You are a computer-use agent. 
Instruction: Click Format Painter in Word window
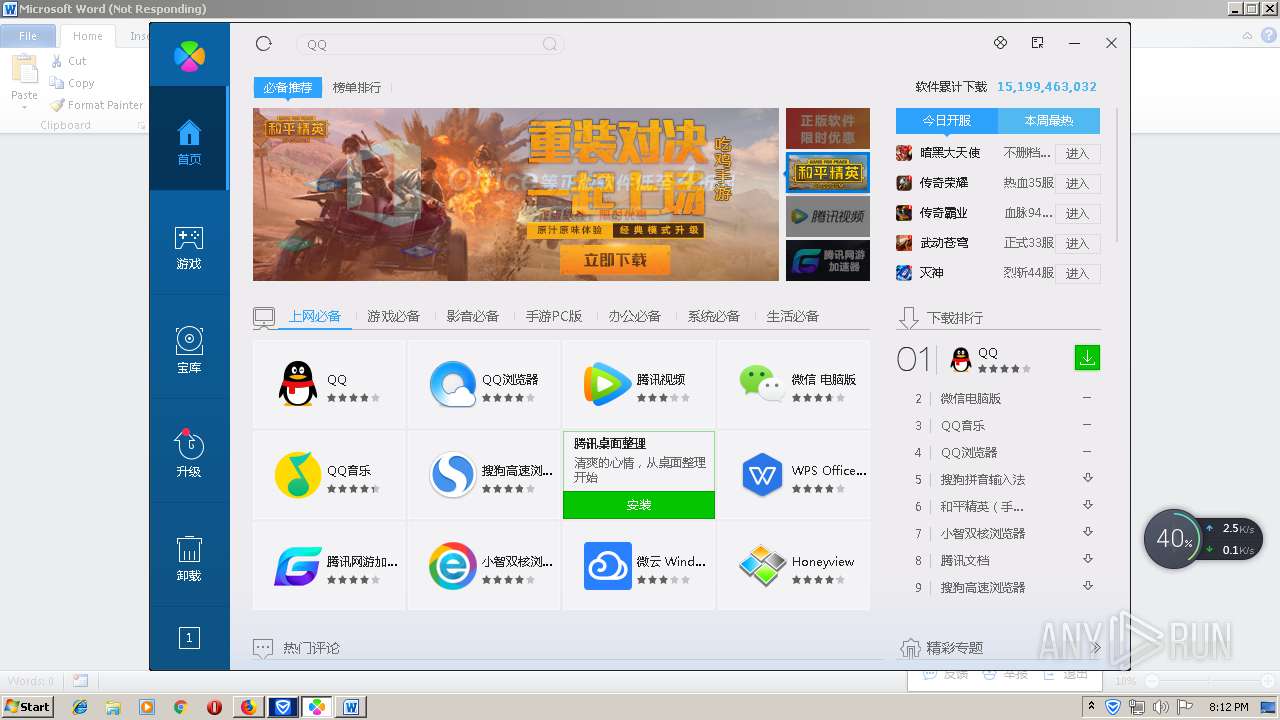click(96, 105)
